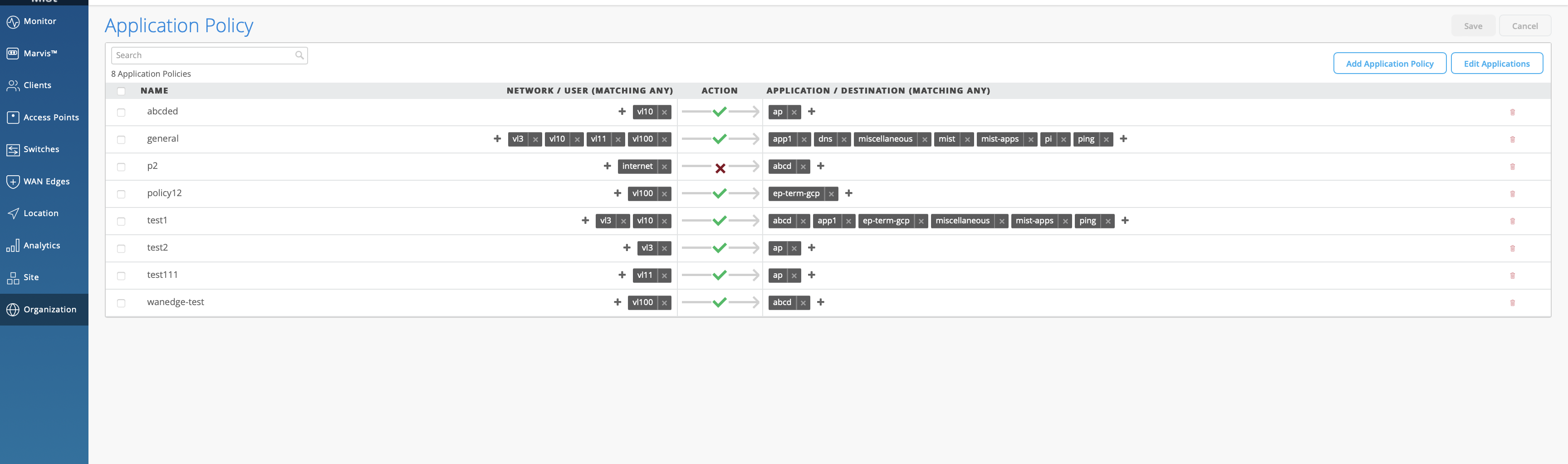Remove the internet network tag from p2
Viewport: 1568px width, 464px height.
(x=664, y=167)
